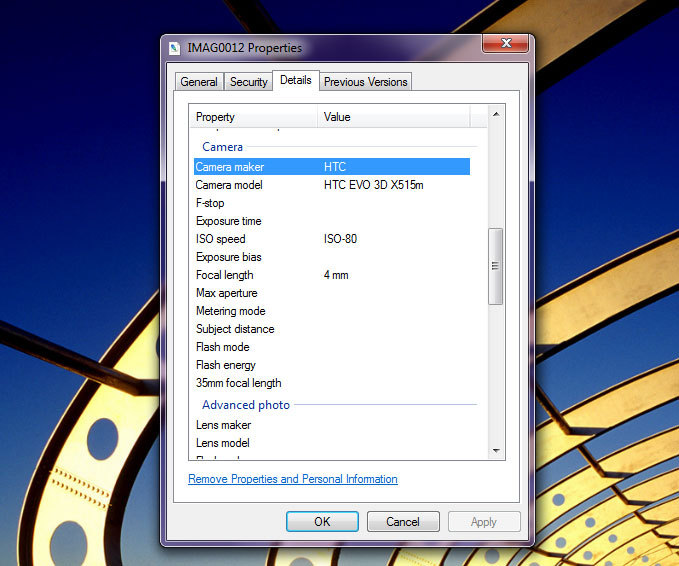The height and width of the screenshot is (566, 679).
Task: Select the F-stop property row
Action: (332, 203)
